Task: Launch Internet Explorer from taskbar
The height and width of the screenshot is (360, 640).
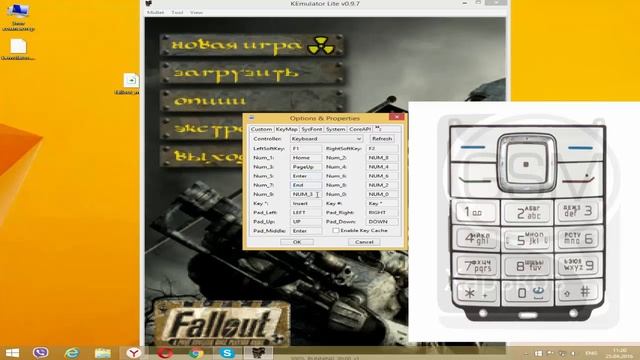Action: 72,353
